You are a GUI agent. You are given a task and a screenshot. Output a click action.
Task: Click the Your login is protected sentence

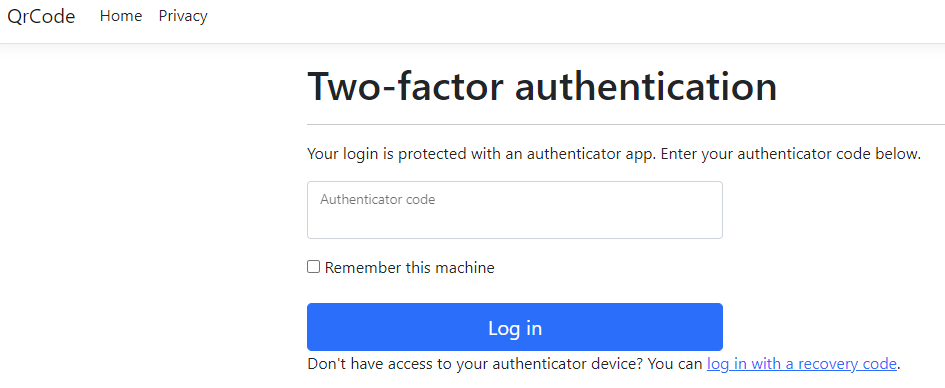(482, 154)
